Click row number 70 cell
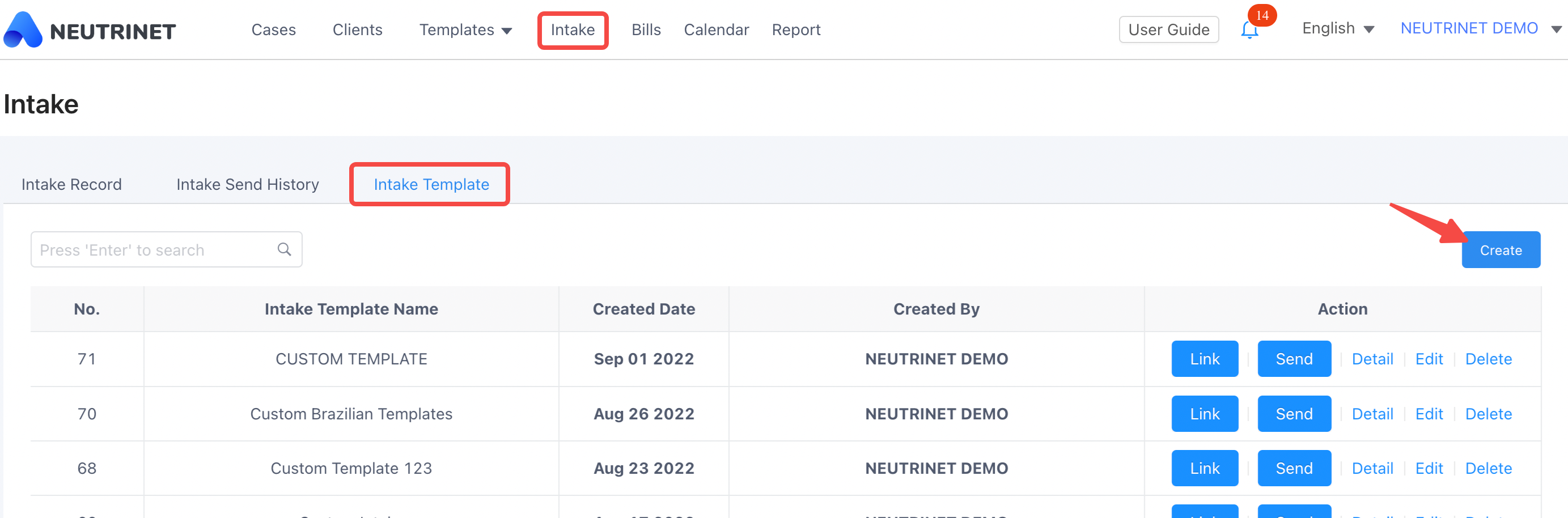 [x=86, y=414]
